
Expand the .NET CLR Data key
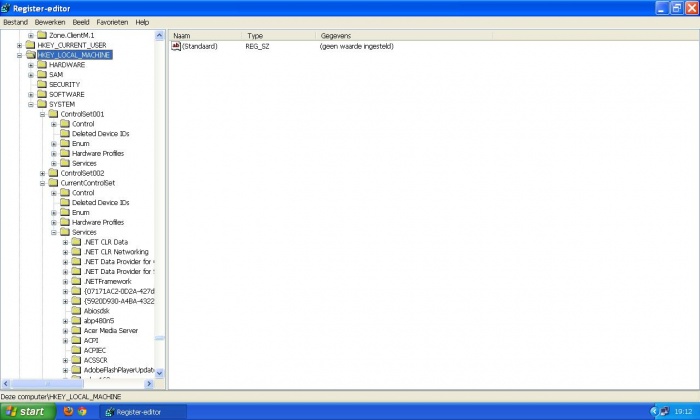click(x=66, y=242)
